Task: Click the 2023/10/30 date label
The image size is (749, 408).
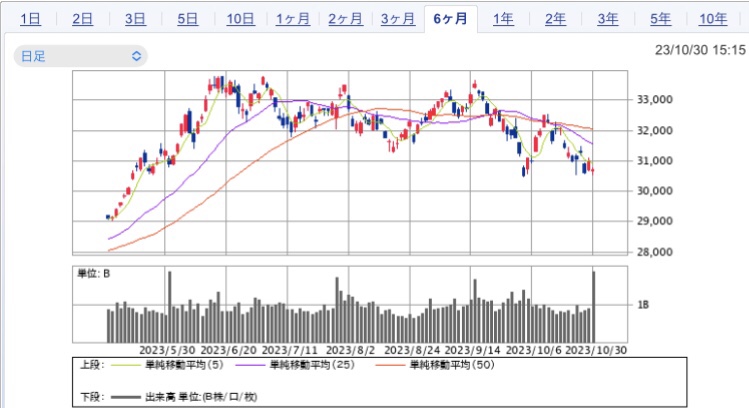Action: pos(596,350)
